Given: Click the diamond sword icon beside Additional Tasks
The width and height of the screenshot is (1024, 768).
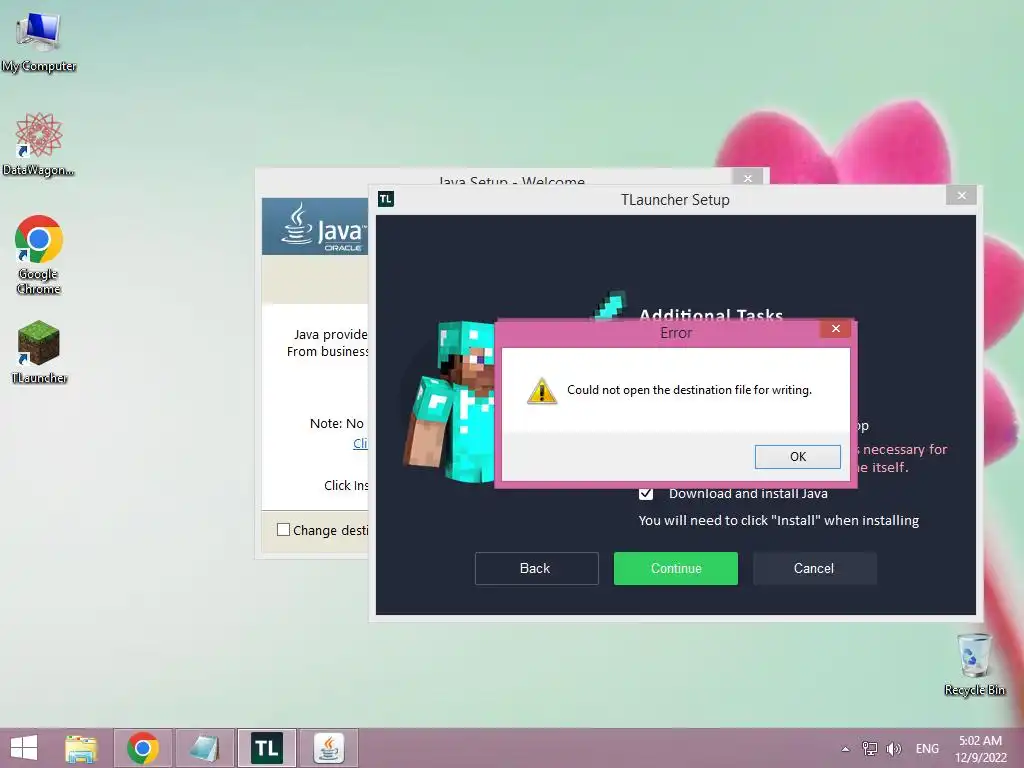Looking at the screenshot, I should point(611,305).
